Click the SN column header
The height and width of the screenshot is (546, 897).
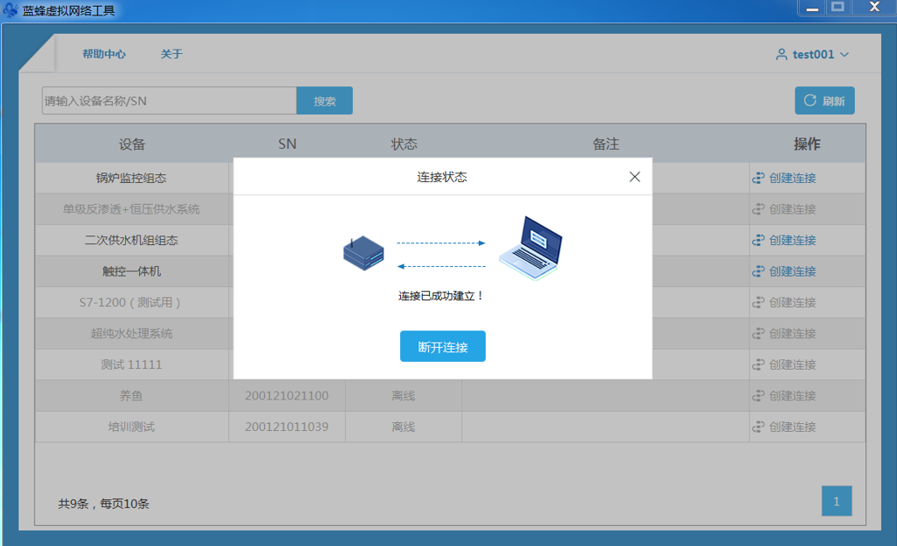click(x=287, y=144)
